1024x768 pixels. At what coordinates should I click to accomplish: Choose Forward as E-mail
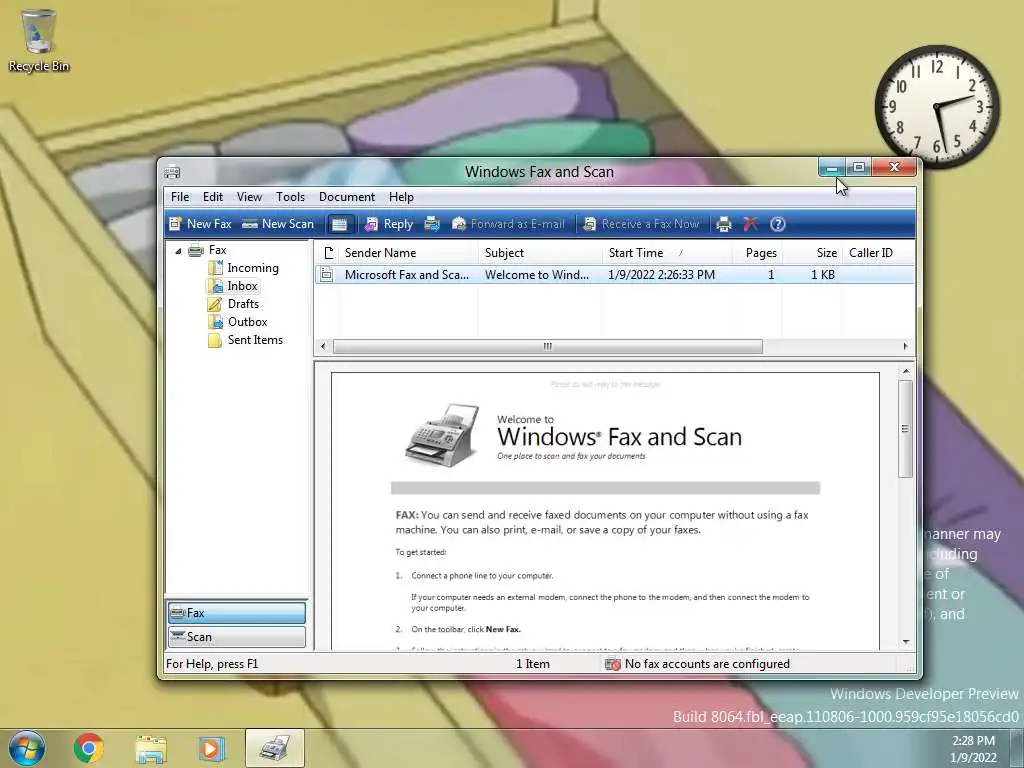pyautogui.click(x=508, y=224)
